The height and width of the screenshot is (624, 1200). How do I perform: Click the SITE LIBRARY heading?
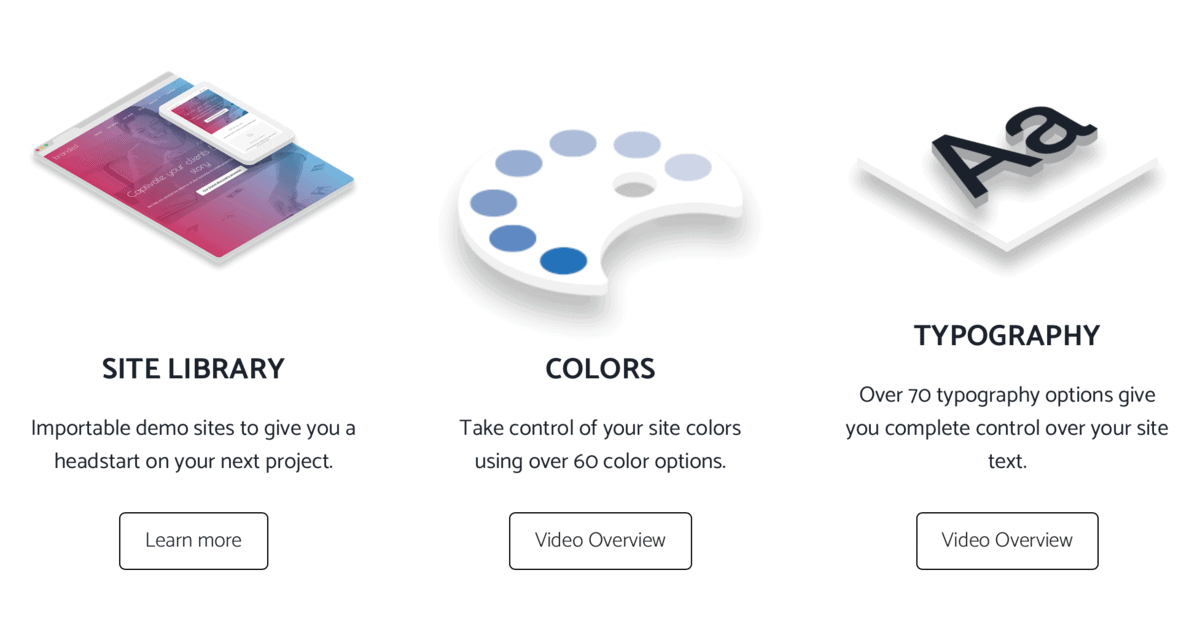point(193,369)
